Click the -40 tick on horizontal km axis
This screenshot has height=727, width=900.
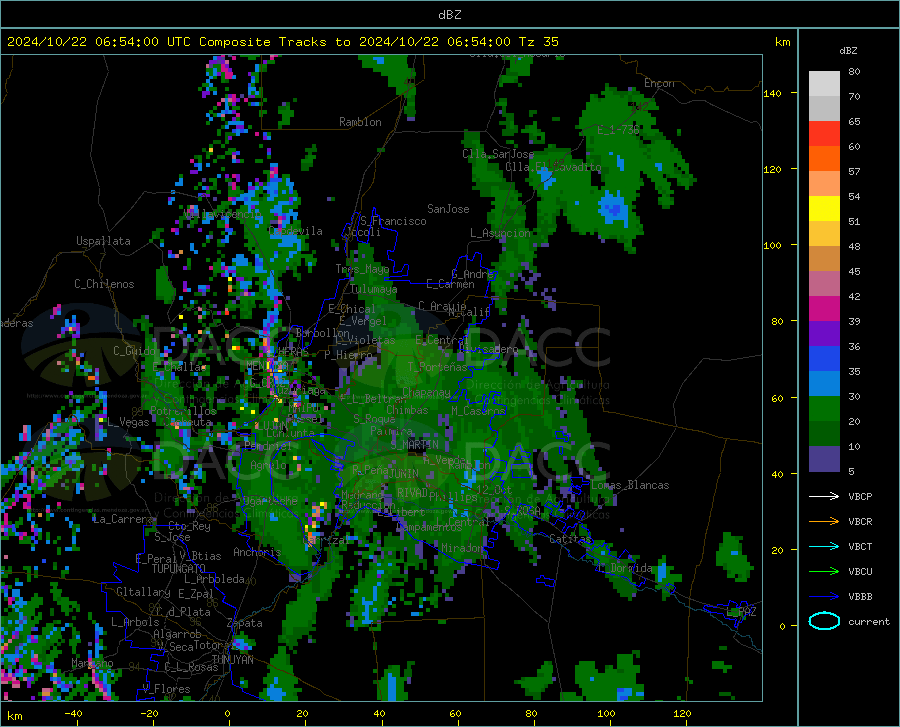tap(73, 713)
